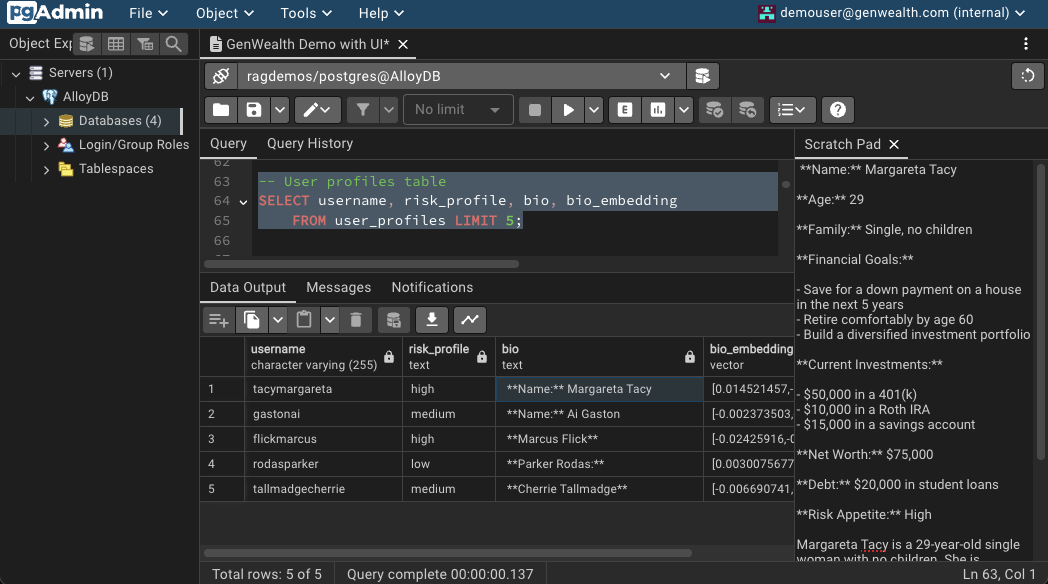Screen dimensions: 1048x584
Task: Open the filter rows tool
Action: click(363, 110)
